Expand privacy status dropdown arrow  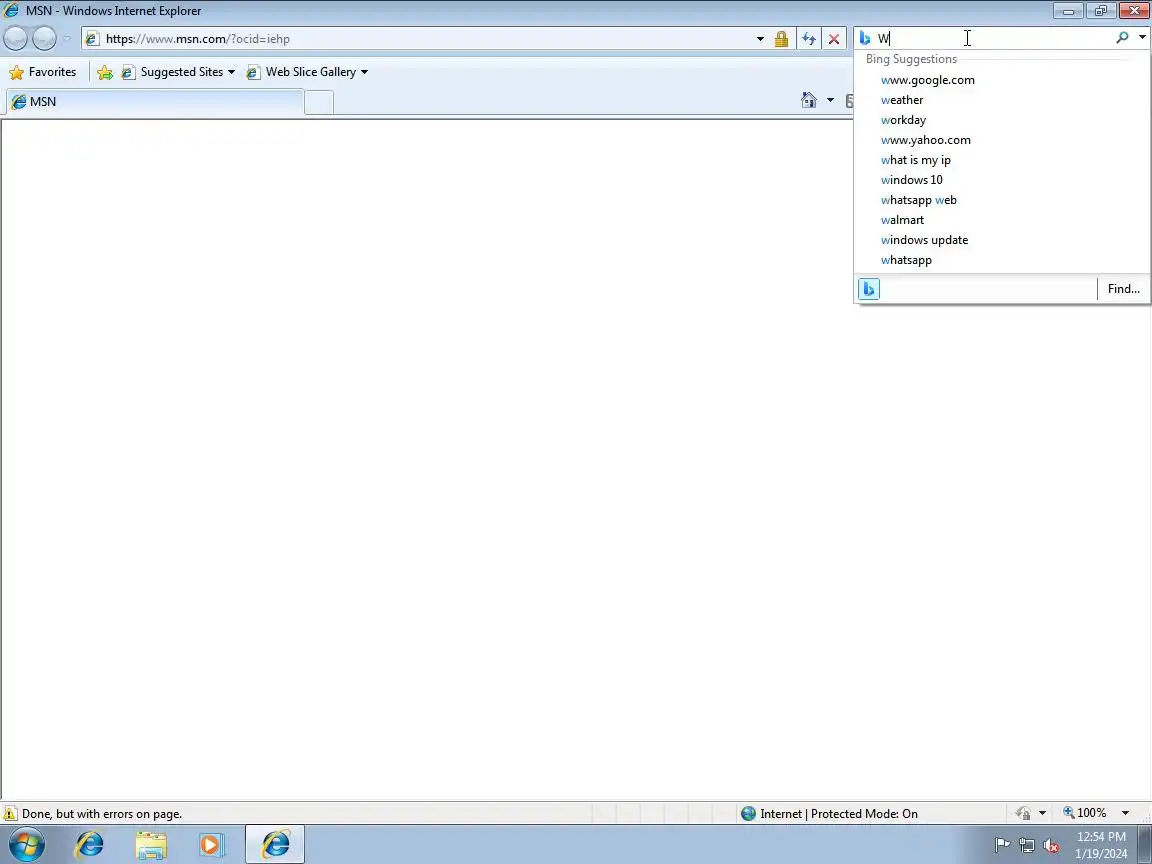coord(1042,813)
